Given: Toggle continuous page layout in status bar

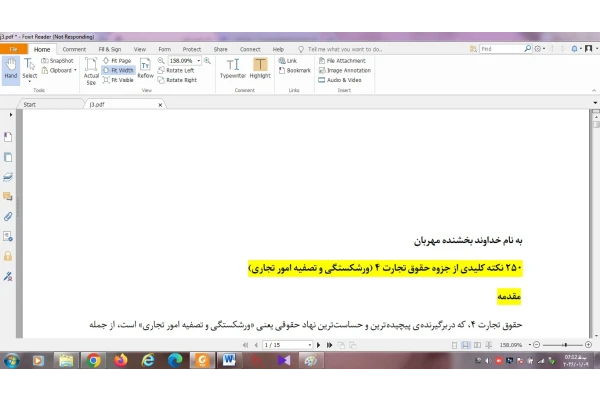Looking at the screenshot, I should (x=466, y=345).
